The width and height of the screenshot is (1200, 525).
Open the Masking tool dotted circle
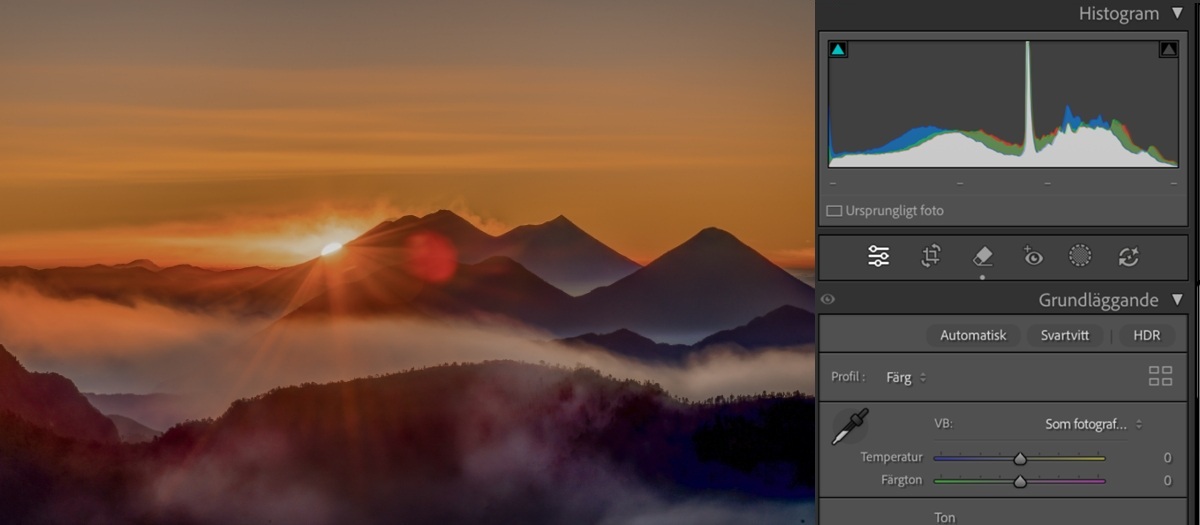point(1080,257)
